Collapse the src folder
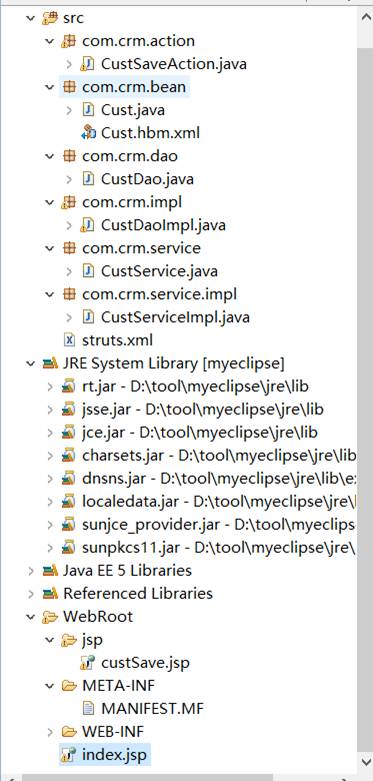The width and height of the screenshot is (373, 781). coord(31,18)
